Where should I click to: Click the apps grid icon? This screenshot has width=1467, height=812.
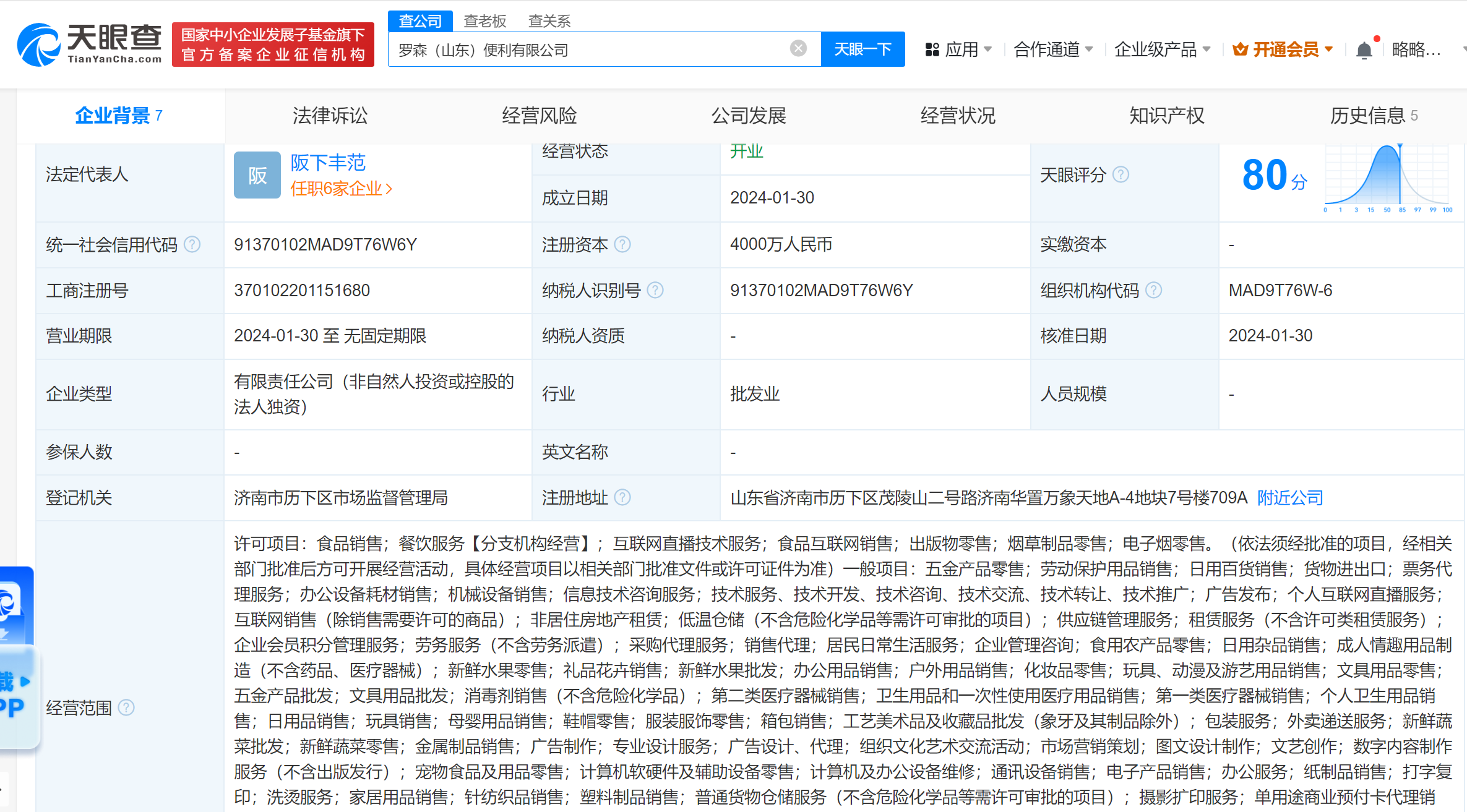tap(932, 49)
